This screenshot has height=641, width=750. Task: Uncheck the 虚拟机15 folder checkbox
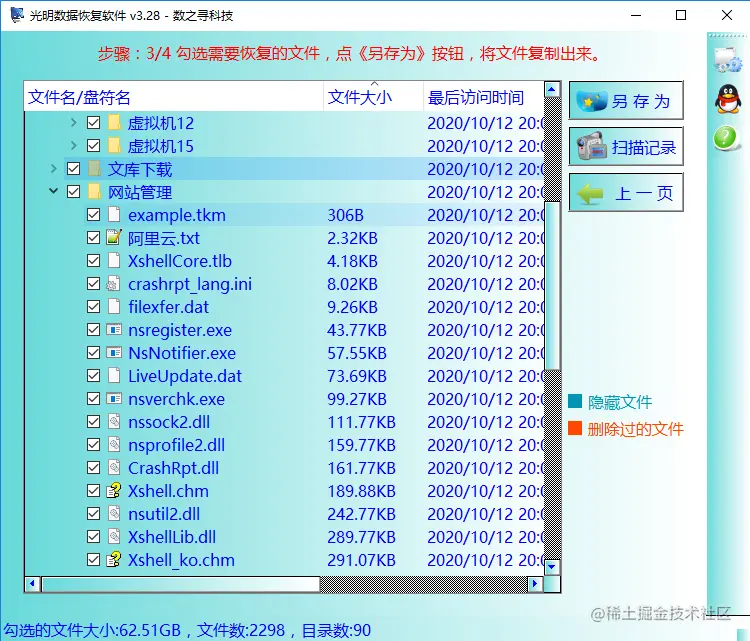(x=94, y=145)
